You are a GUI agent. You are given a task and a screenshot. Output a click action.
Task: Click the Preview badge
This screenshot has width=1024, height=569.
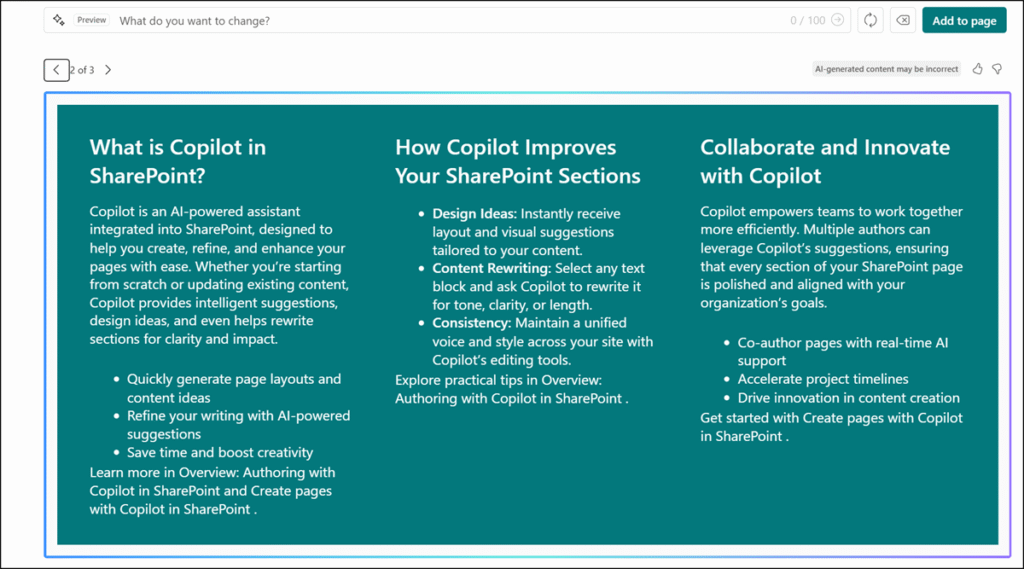coord(92,20)
